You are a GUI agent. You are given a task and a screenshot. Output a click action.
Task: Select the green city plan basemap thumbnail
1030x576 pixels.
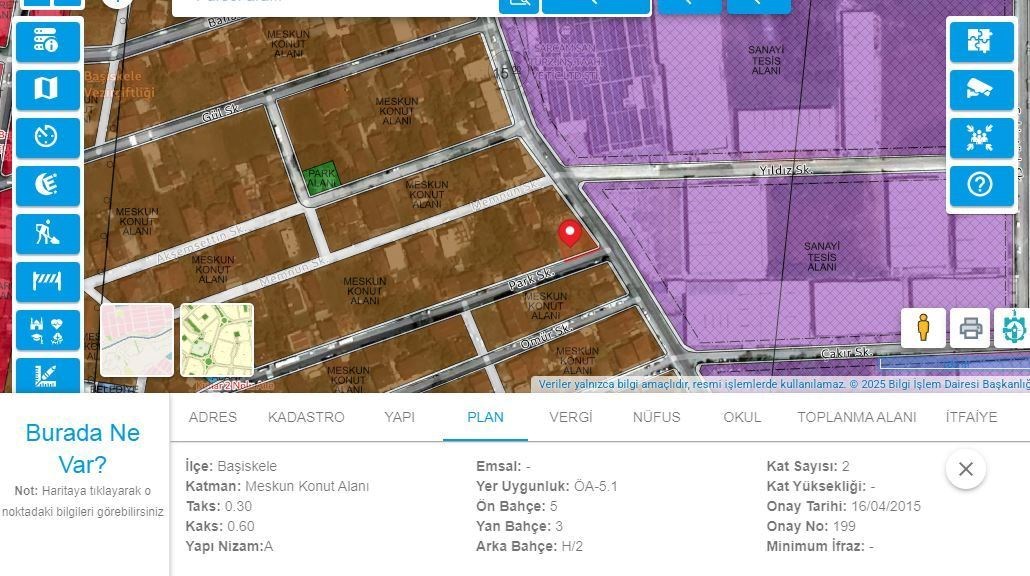tap(217, 340)
